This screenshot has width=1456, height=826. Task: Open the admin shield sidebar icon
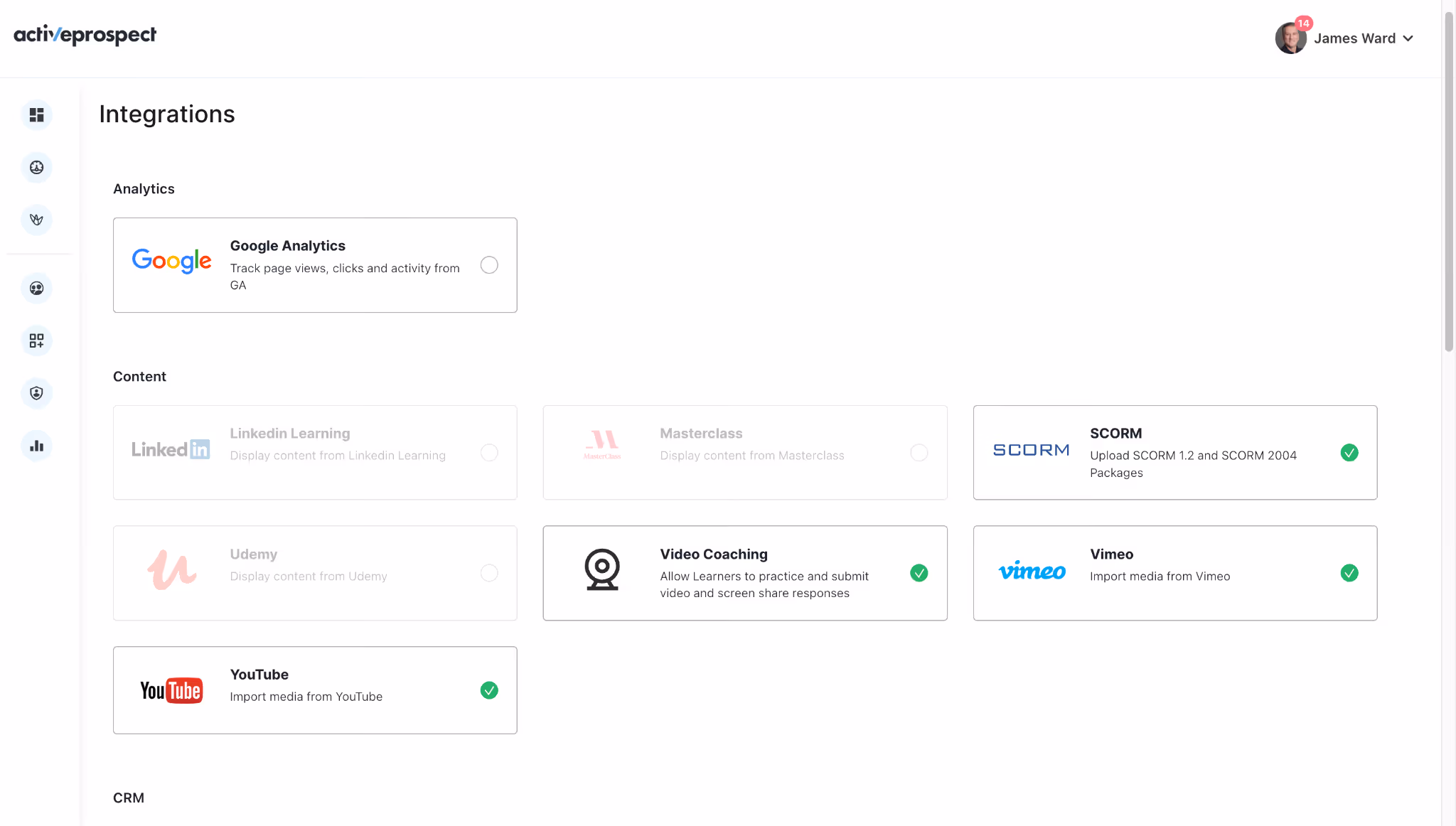pyautogui.click(x=36, y=392)
